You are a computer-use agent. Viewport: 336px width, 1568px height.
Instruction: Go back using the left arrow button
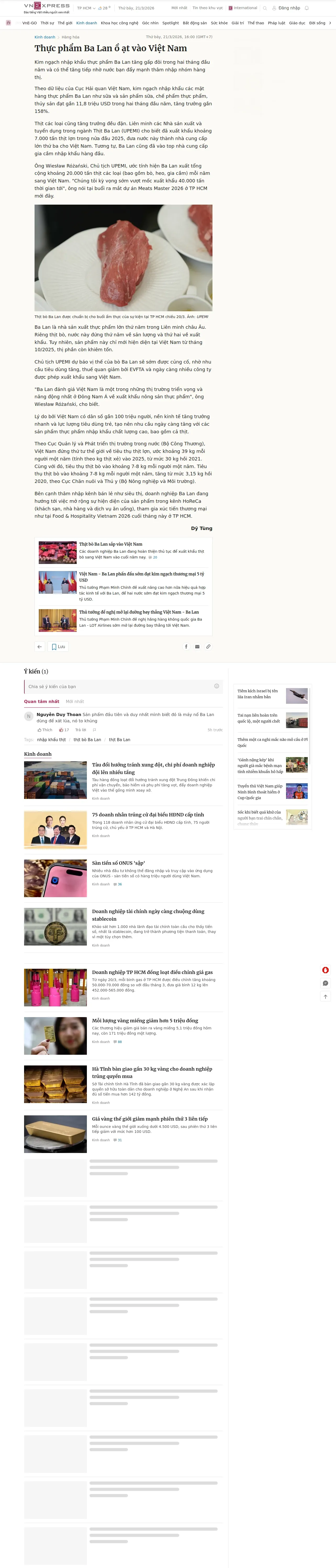pyautogui.click(x=40, y=647)
